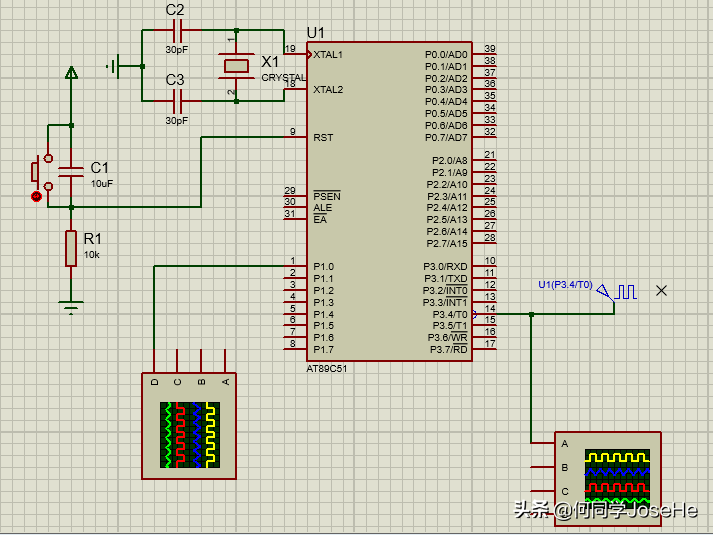
Task: Click the reset push button switch
Action: pyautogui.click(x=42, y=172)
